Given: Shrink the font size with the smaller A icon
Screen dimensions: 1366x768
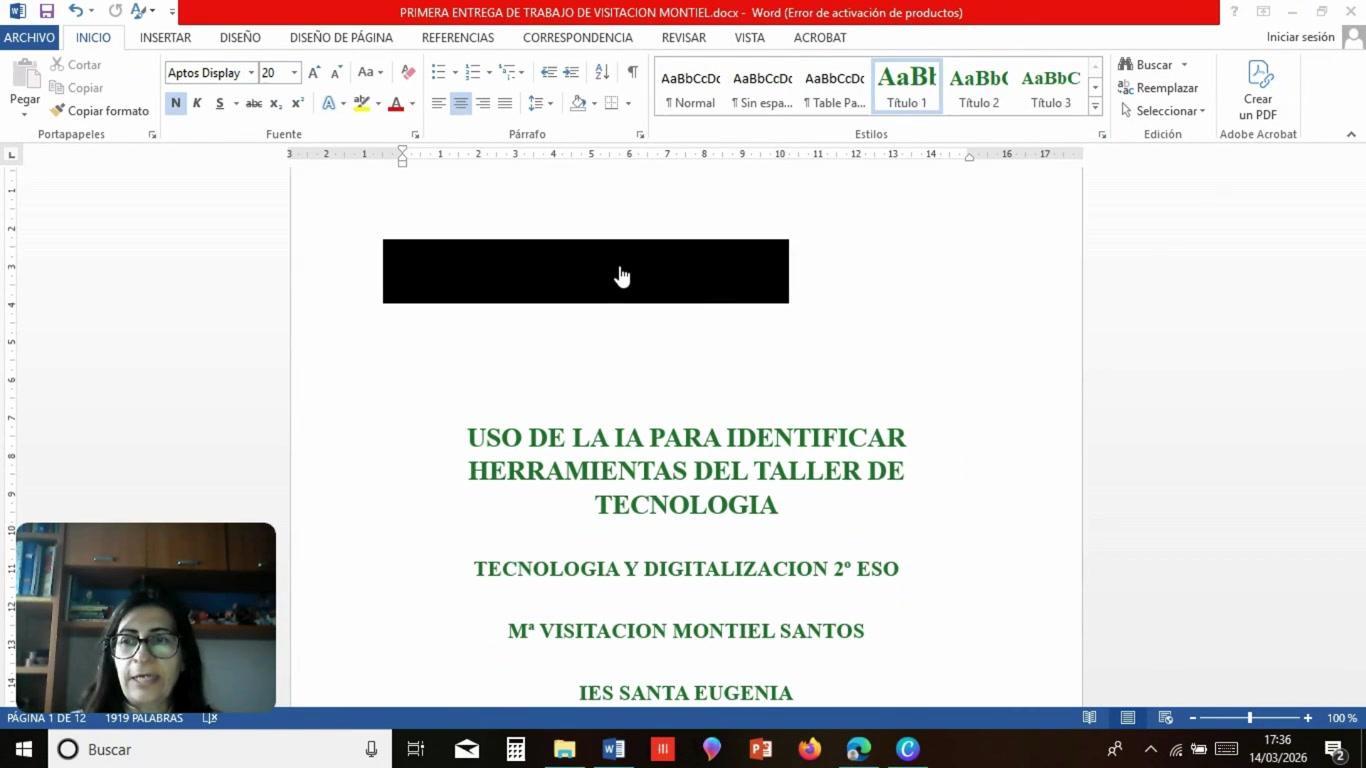Looking at the screenshot, I should [x=336, y=73].
